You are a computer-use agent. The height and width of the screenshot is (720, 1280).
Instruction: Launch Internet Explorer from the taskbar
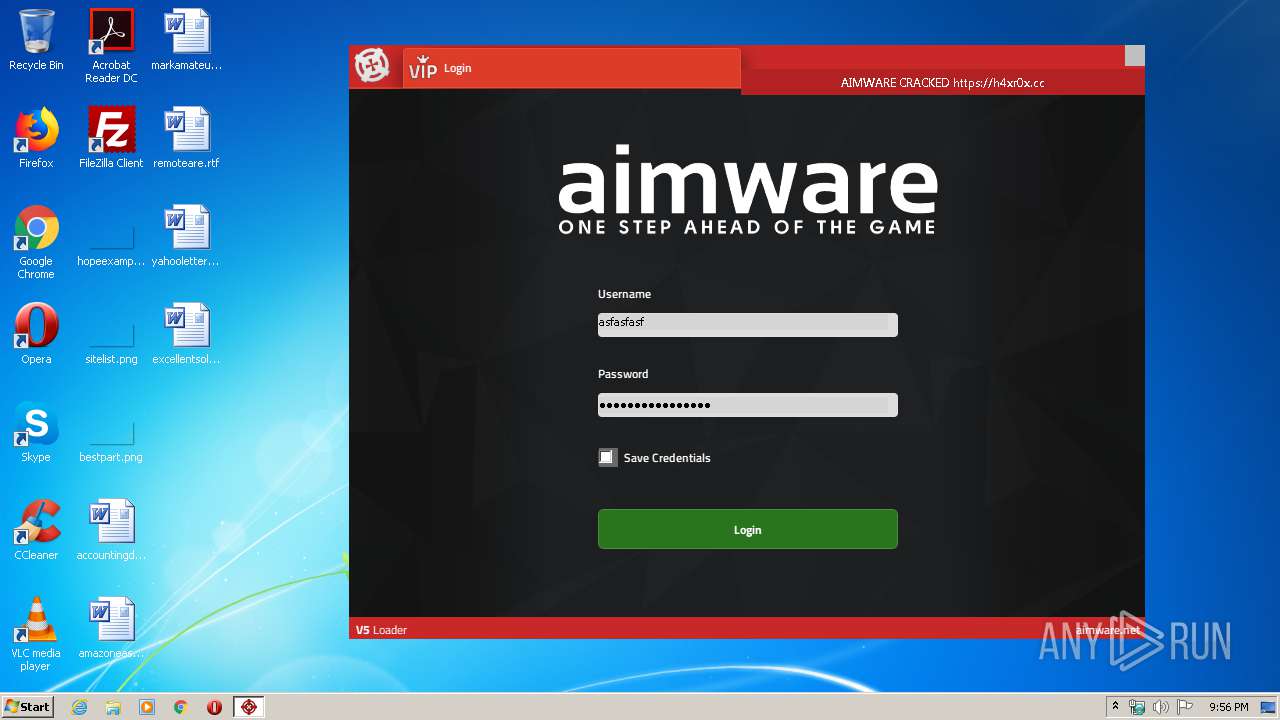coord(79,707)
